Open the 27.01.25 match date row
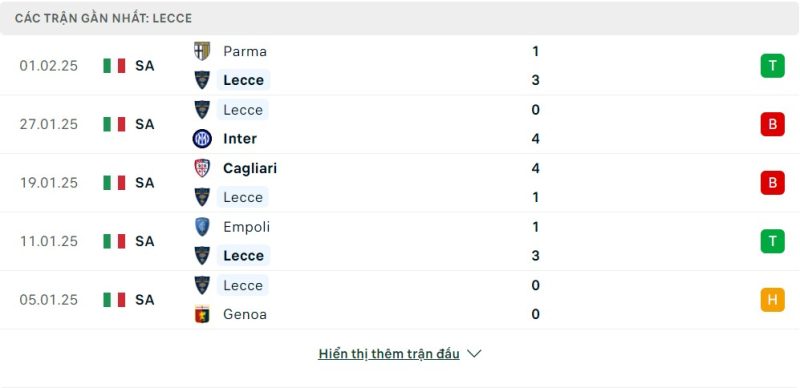Screen dimensions: 800x388 click(400, 124)
